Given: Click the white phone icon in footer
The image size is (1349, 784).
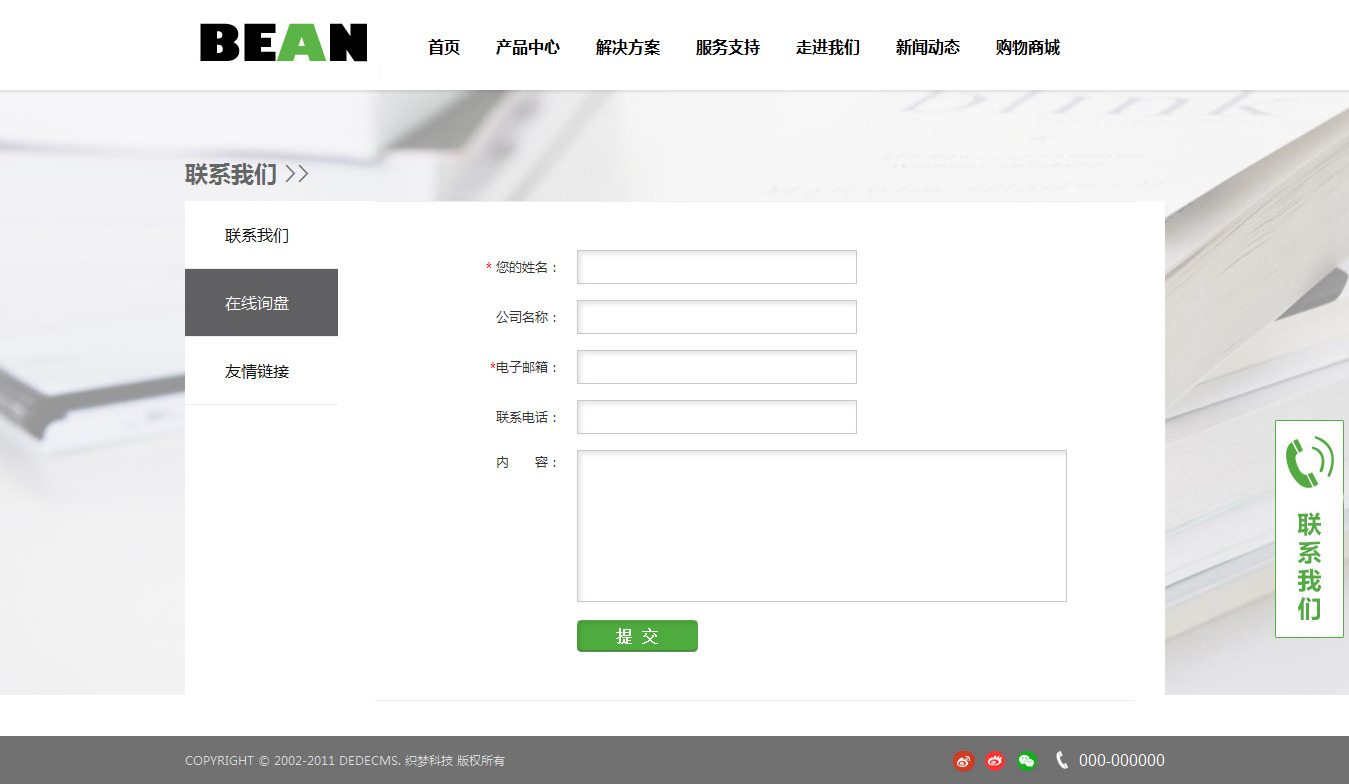Looking at the screenshot, I should pyautogui.click(x=1062, y=761).
